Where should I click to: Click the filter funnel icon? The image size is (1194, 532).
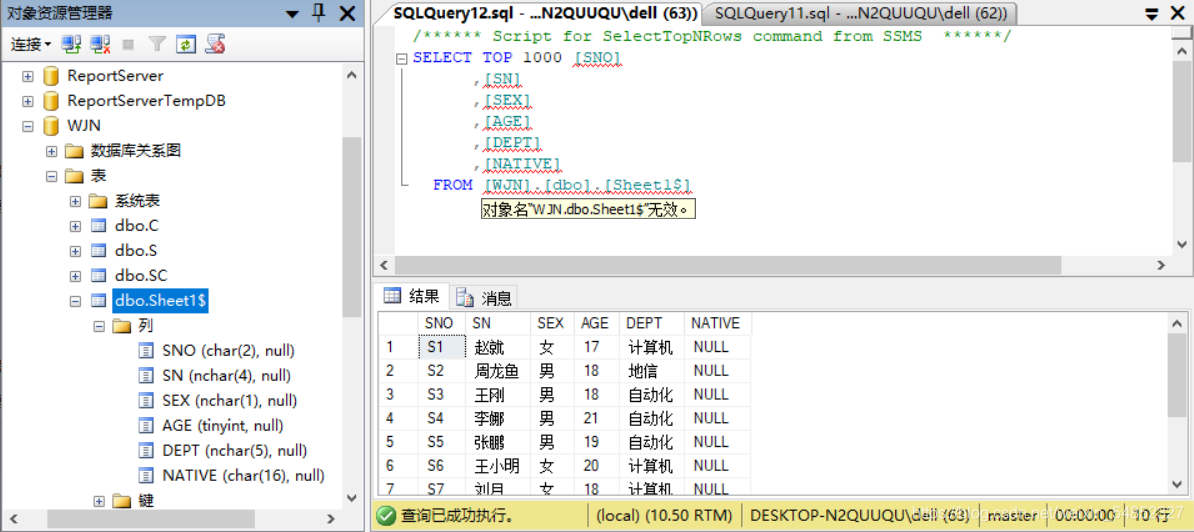tap(157, 45)
